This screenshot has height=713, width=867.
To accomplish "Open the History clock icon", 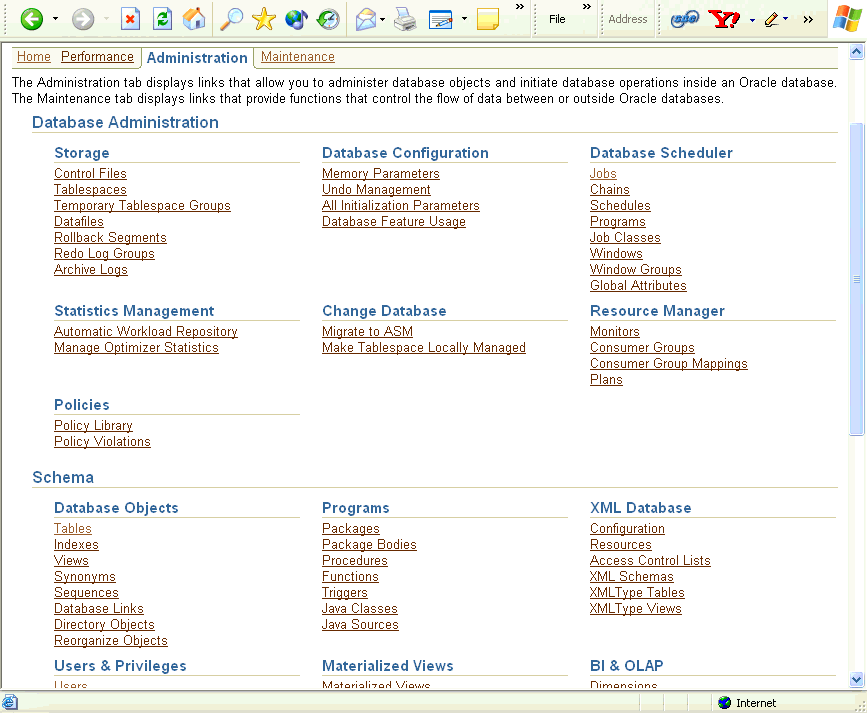I will tap(328, 19).
